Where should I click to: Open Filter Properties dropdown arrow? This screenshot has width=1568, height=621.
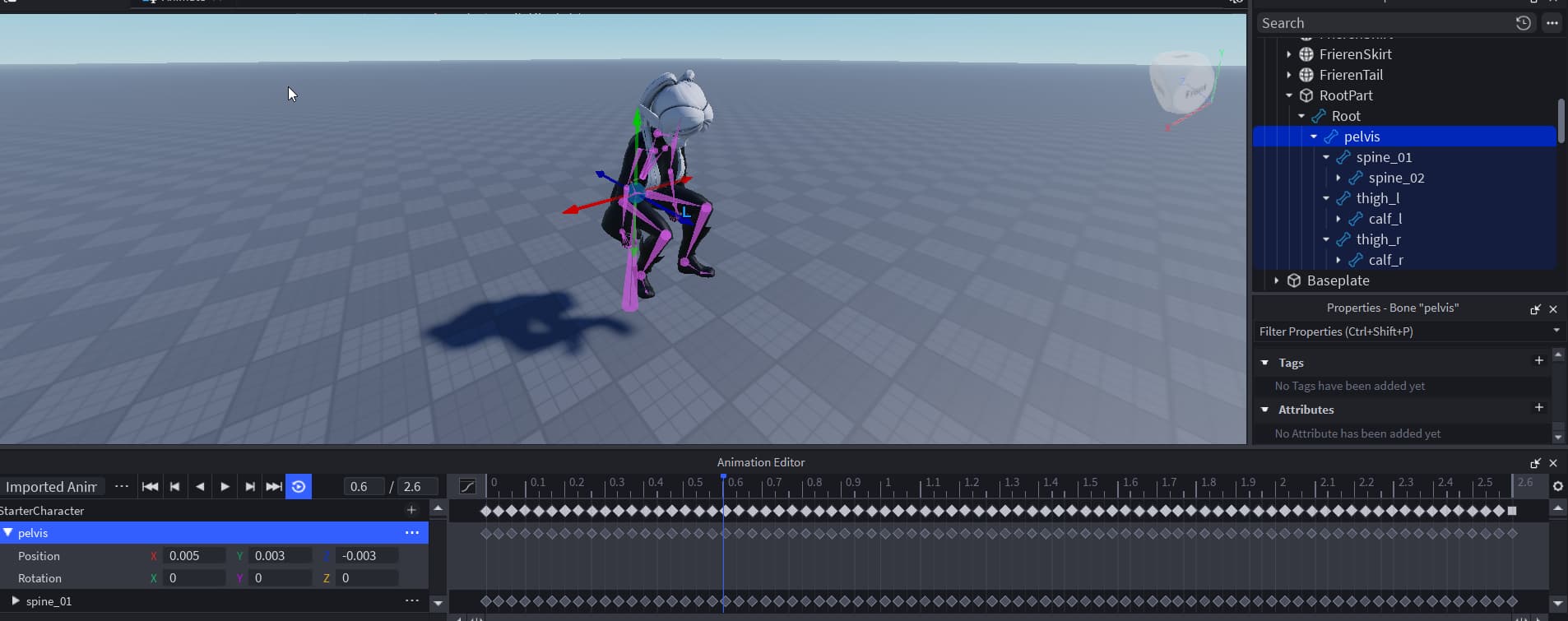(1556, 331)
